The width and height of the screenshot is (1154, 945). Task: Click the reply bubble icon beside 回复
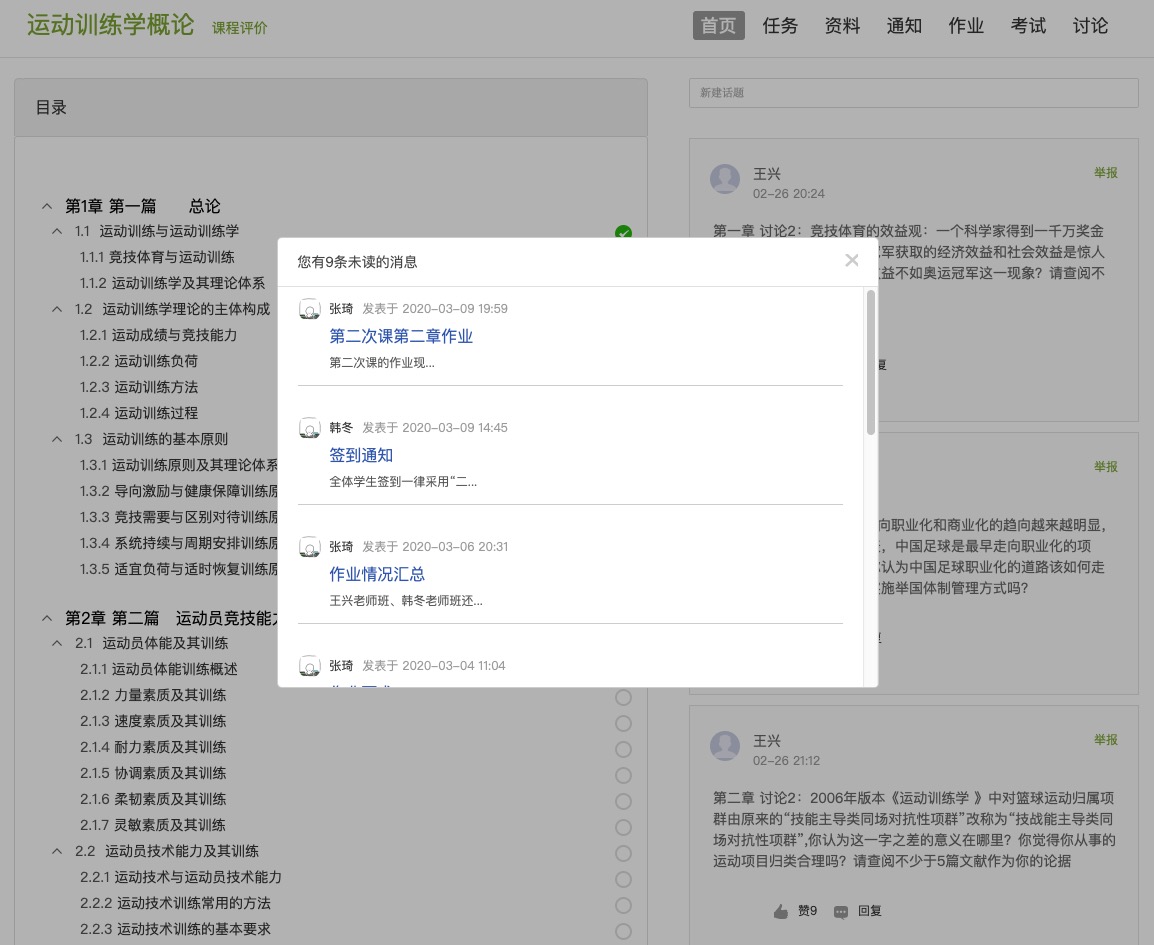click(x=841, y=911)
